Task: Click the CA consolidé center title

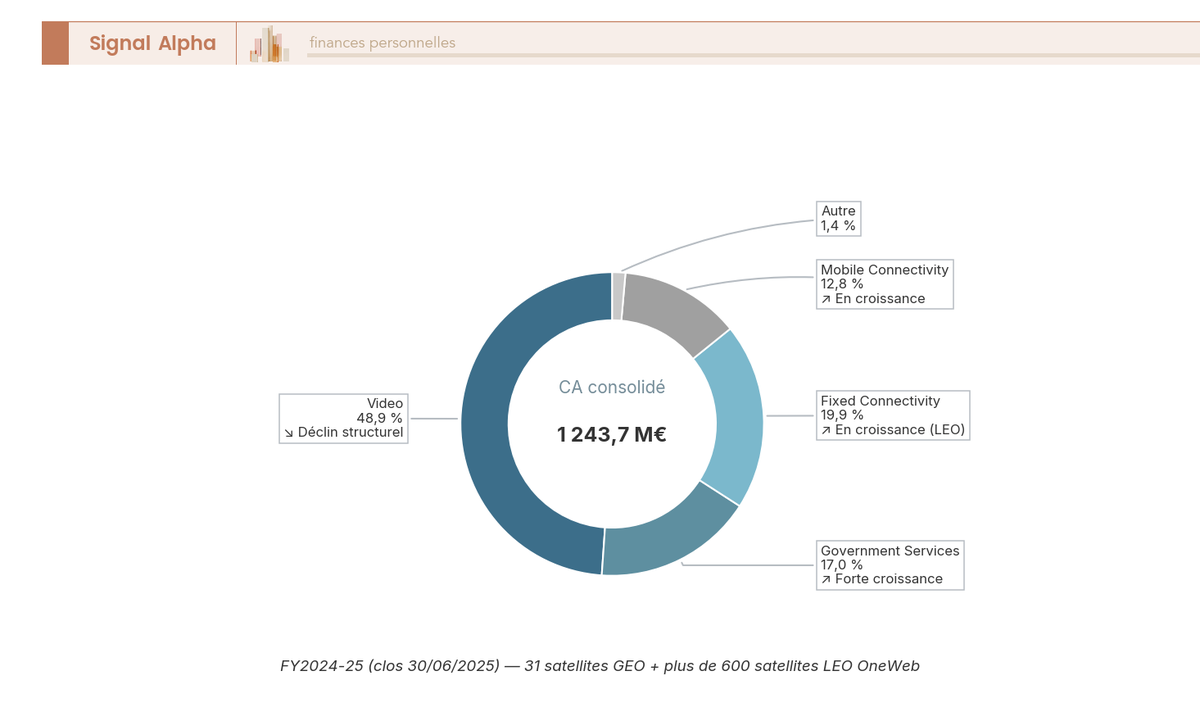Action: pyautogui.click(x=611, y=387)
